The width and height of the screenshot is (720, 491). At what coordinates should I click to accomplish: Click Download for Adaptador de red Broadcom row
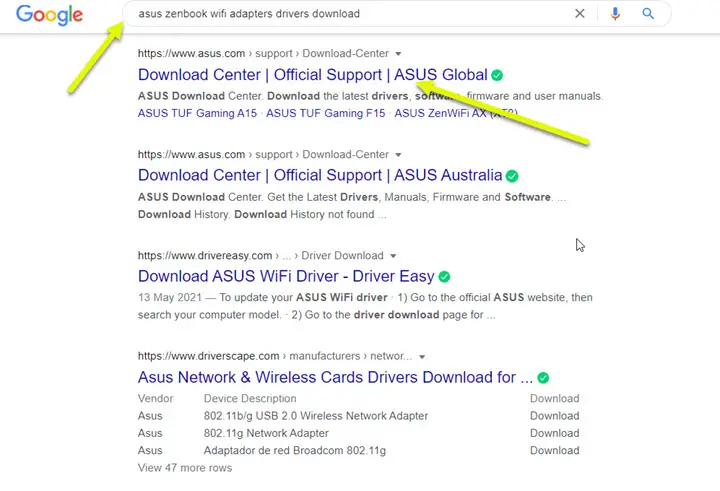coord(555,451)
